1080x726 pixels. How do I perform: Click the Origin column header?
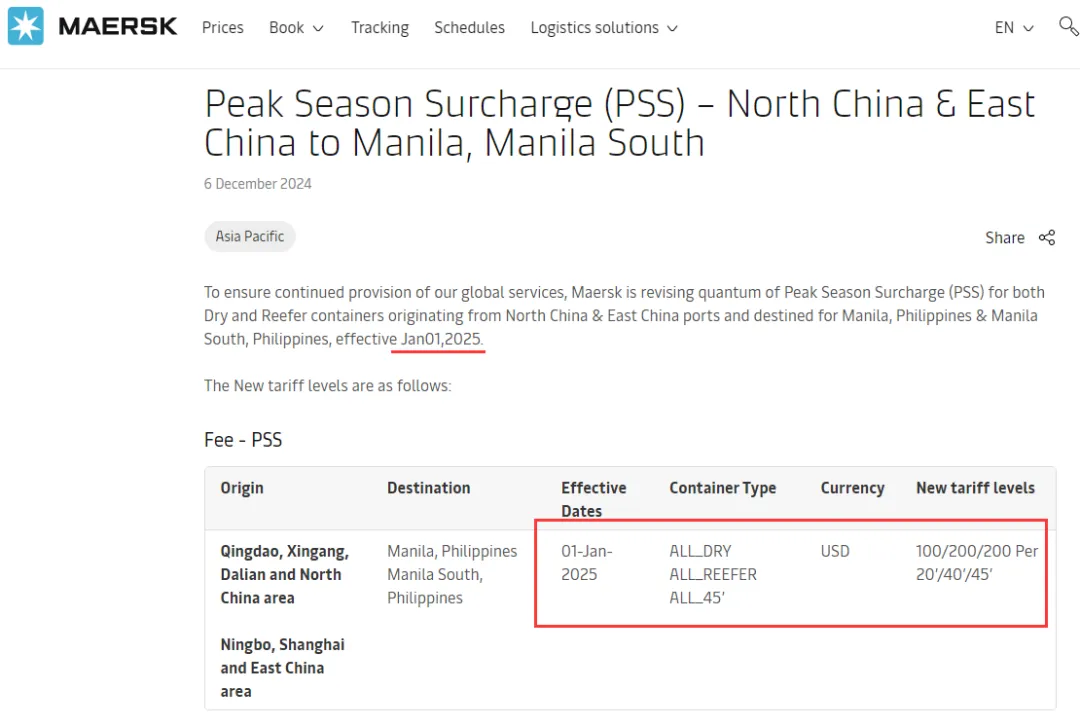[x=242, y=488]
